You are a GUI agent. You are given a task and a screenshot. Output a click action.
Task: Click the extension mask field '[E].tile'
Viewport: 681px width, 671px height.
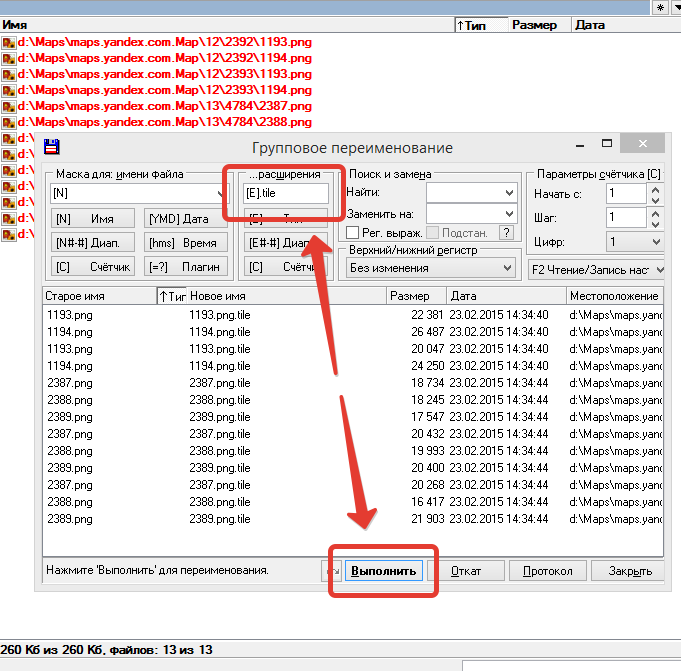(x=285, y=193)
